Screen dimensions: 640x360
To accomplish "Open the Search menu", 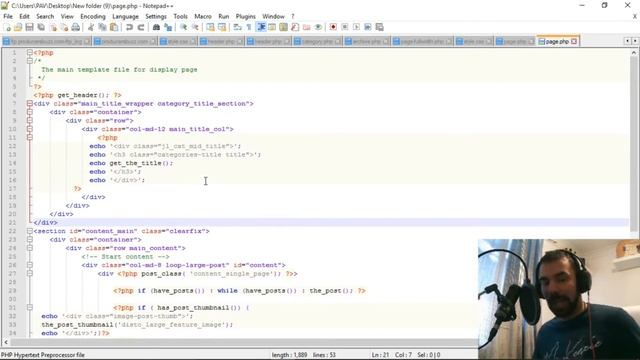I will coord(45,16).
